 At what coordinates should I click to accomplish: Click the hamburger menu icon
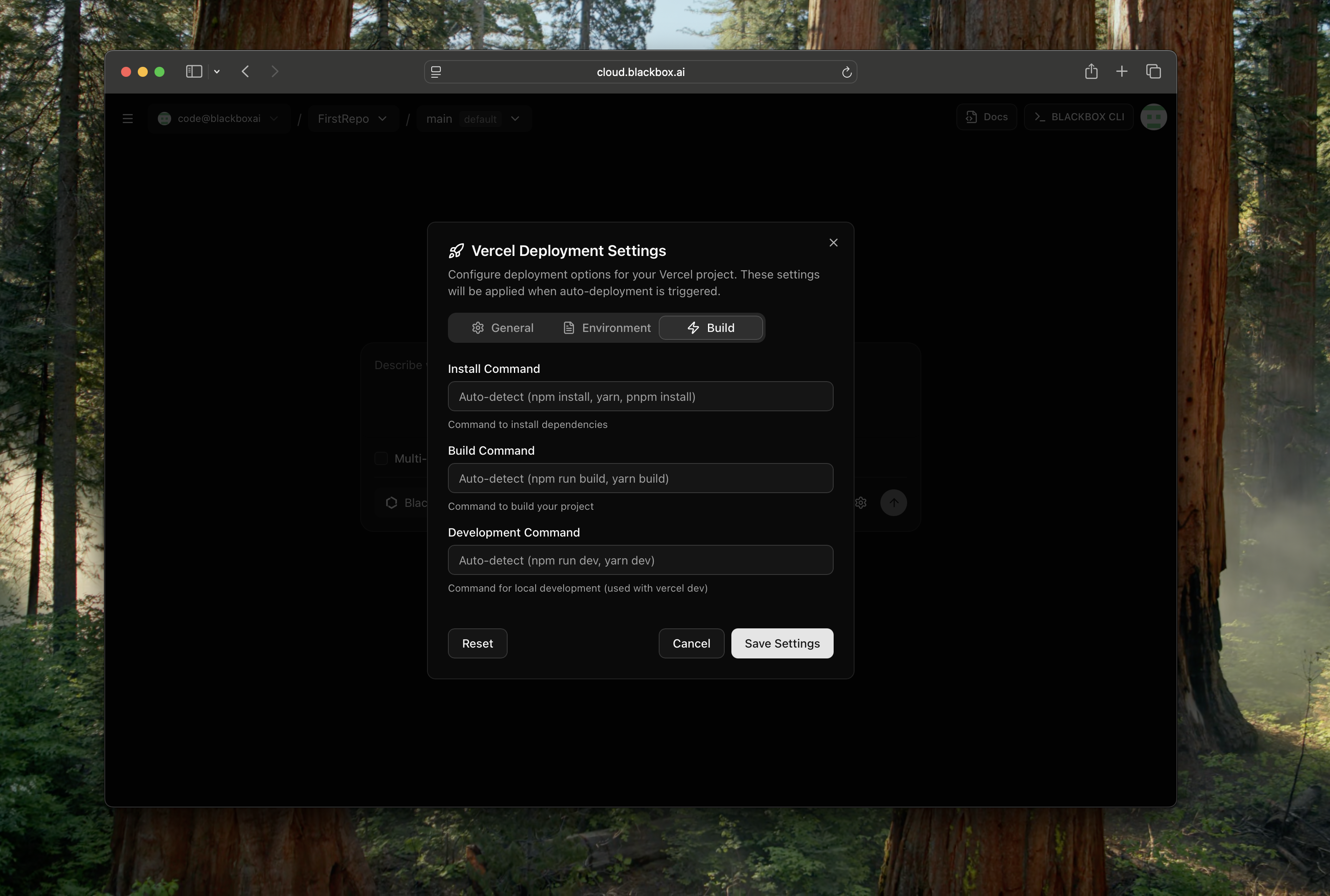[127, 119]
